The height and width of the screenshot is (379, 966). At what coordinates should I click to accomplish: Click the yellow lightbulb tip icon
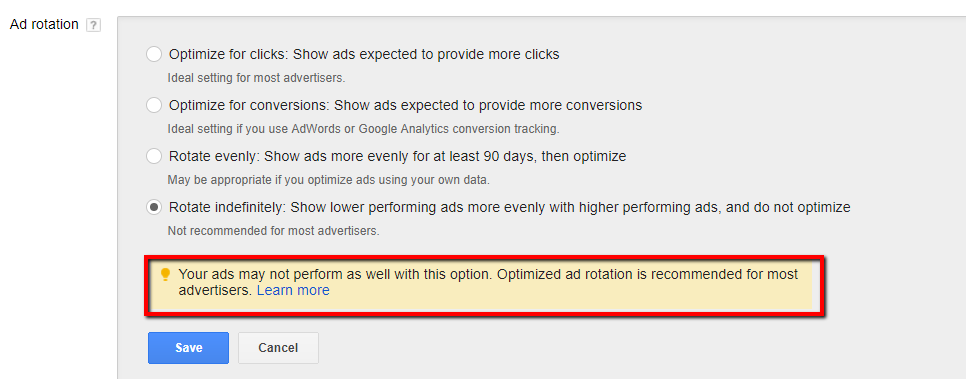pos(164,274)
